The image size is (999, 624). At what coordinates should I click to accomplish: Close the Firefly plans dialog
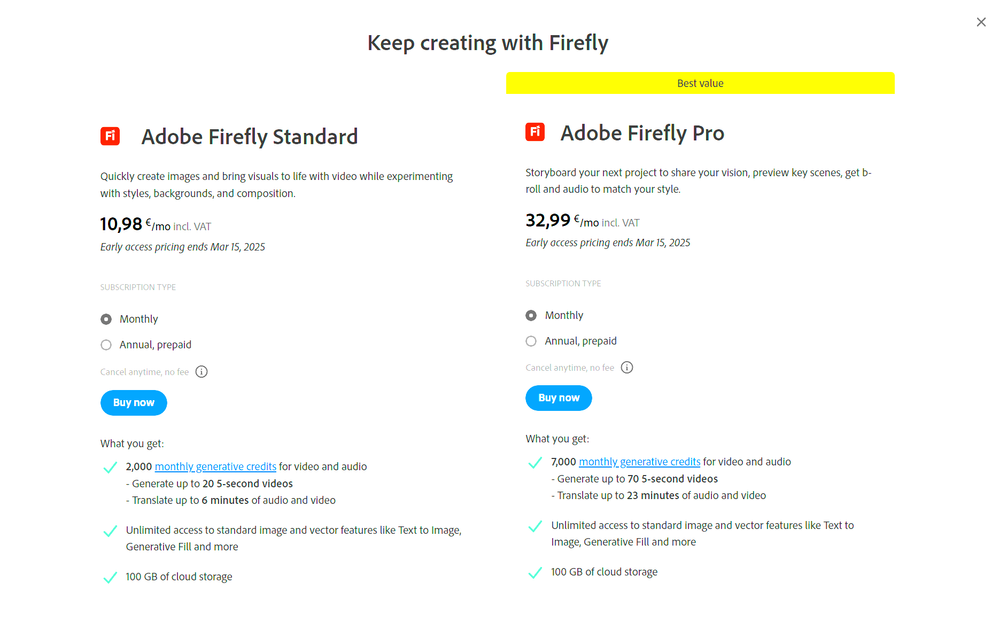point(981,22)
